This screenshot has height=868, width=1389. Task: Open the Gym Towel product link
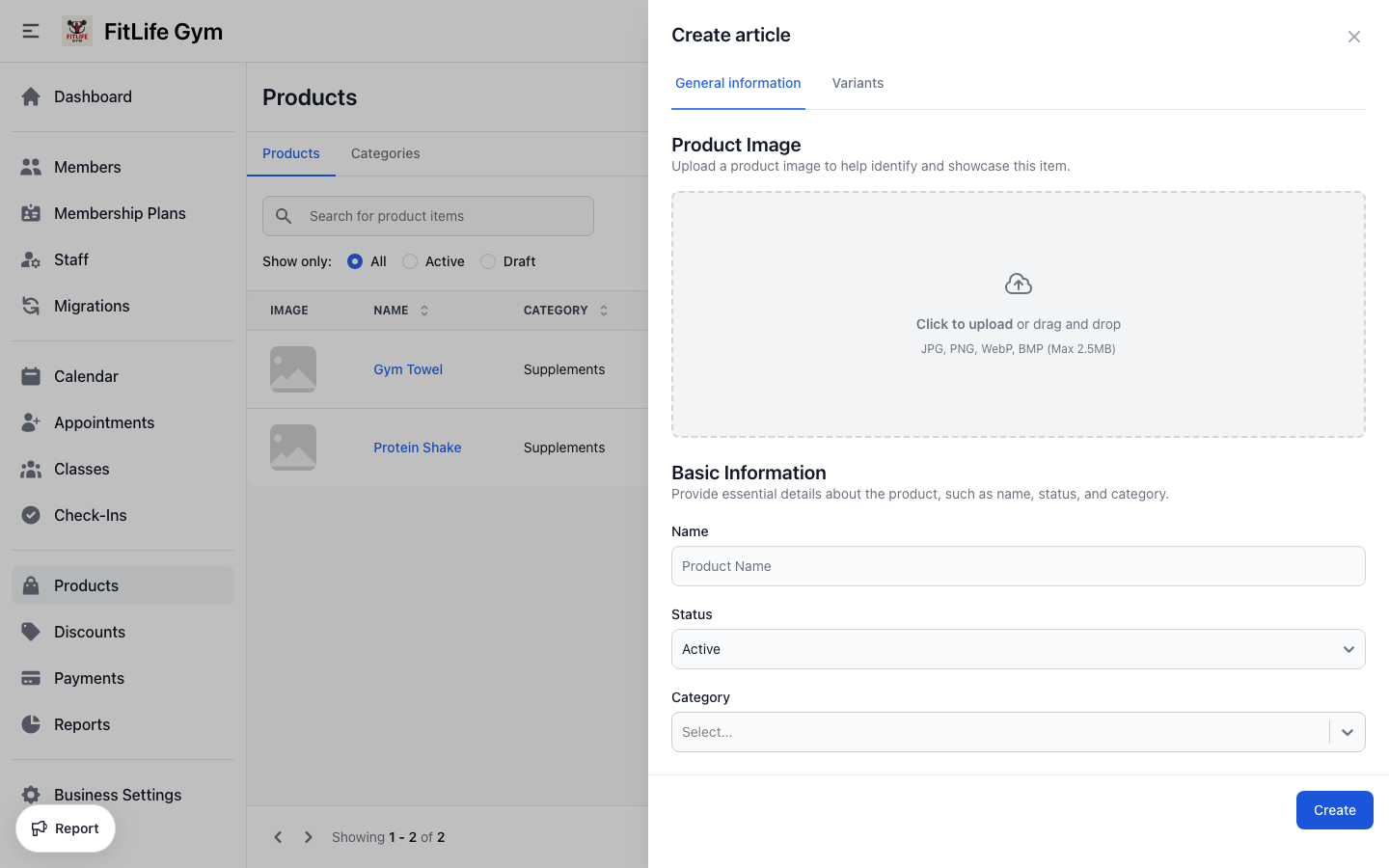[408, 369]
